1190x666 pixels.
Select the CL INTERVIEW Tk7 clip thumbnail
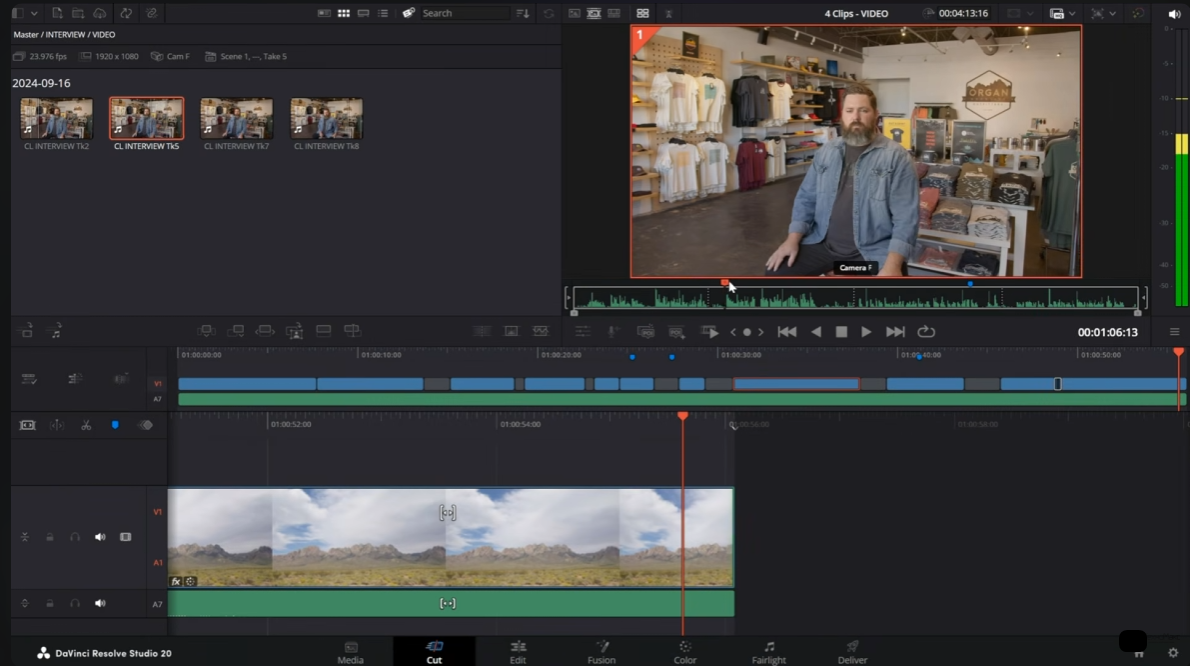pyautogui.click(x=236, y=118)
